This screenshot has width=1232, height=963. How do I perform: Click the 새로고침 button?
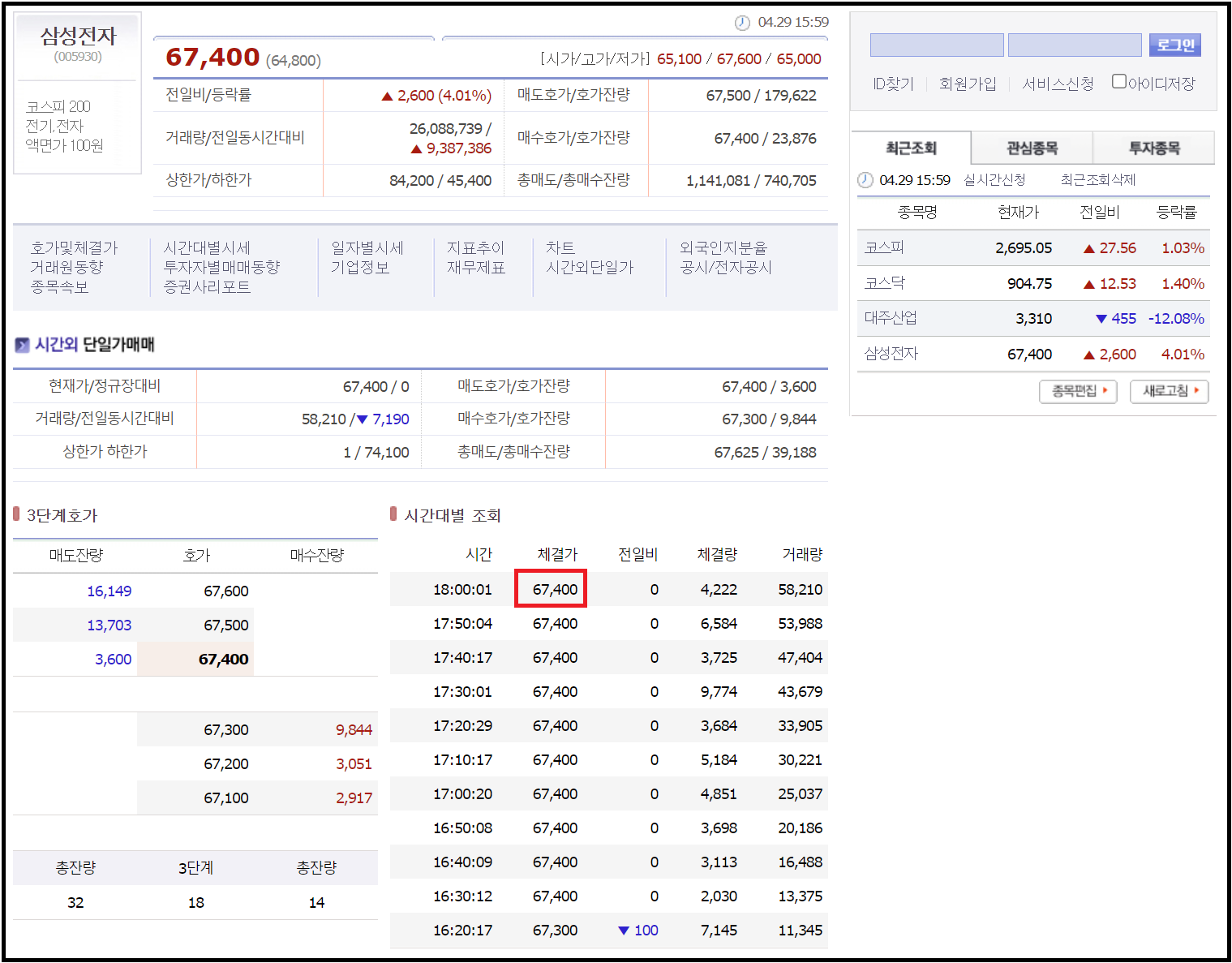tap(1170, 391)
